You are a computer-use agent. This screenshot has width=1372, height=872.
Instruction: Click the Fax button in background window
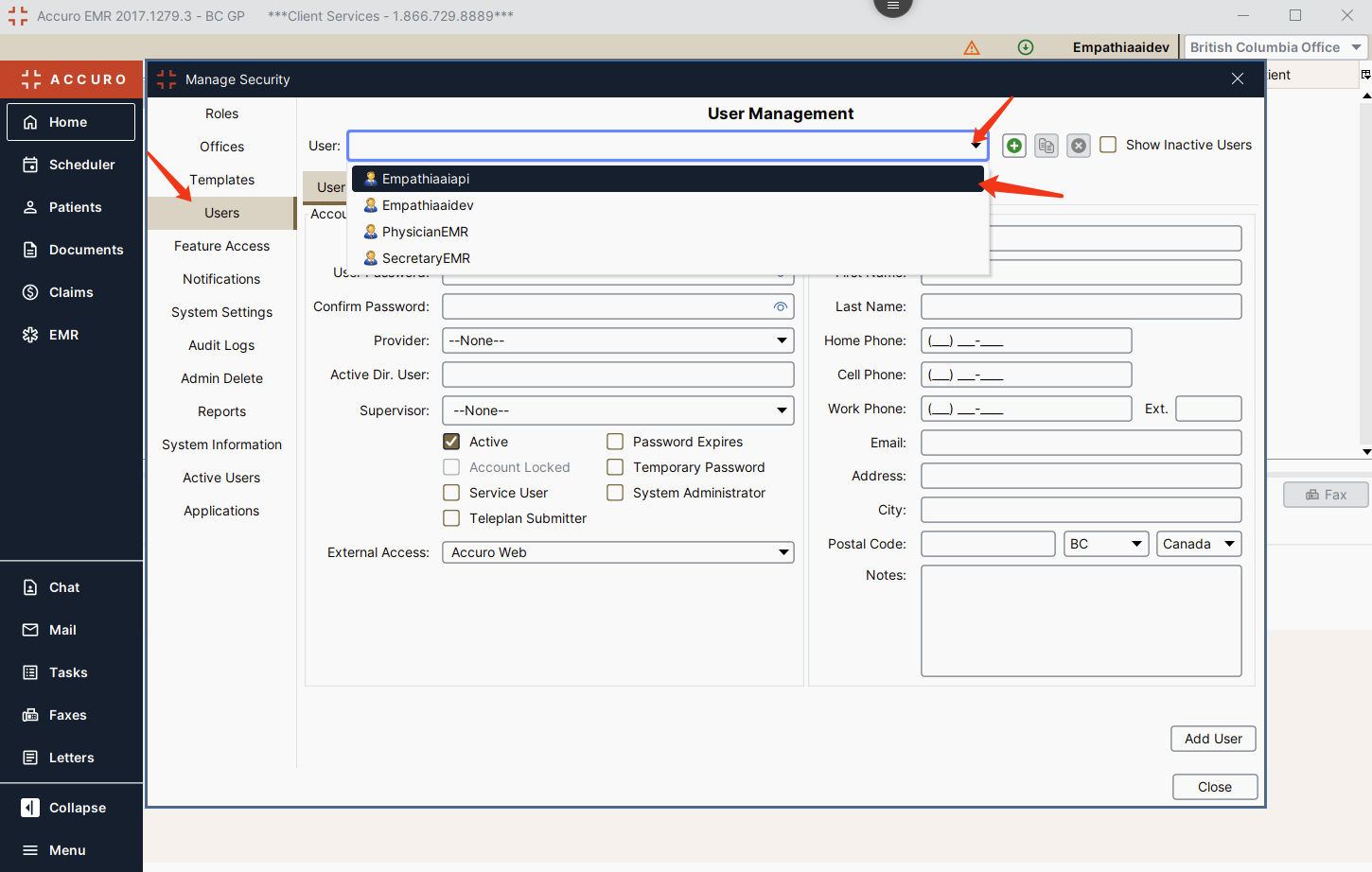coord(1326,495)
